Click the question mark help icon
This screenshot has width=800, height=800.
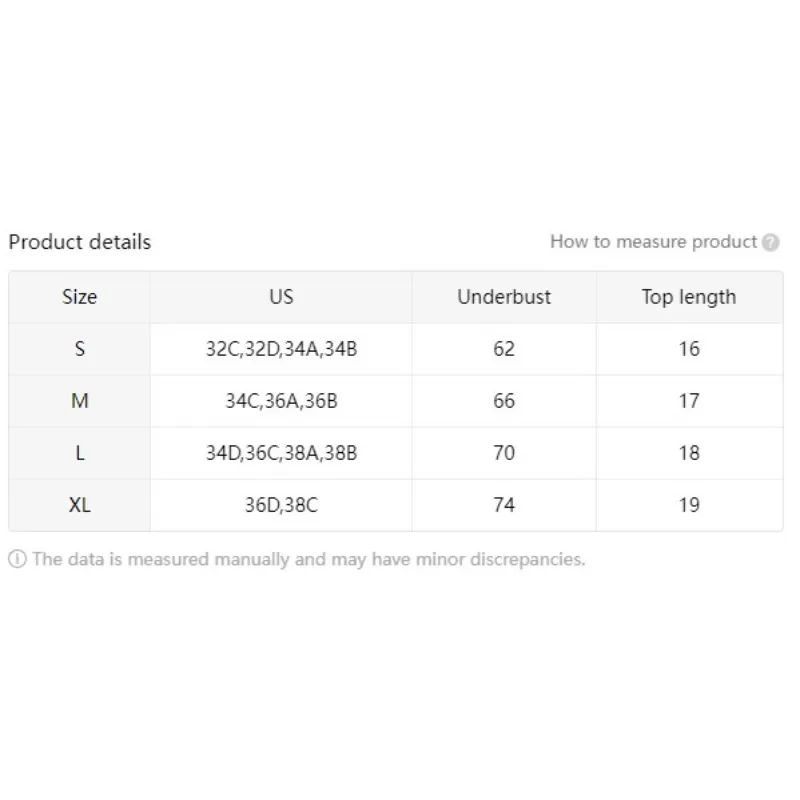[770, 242]
